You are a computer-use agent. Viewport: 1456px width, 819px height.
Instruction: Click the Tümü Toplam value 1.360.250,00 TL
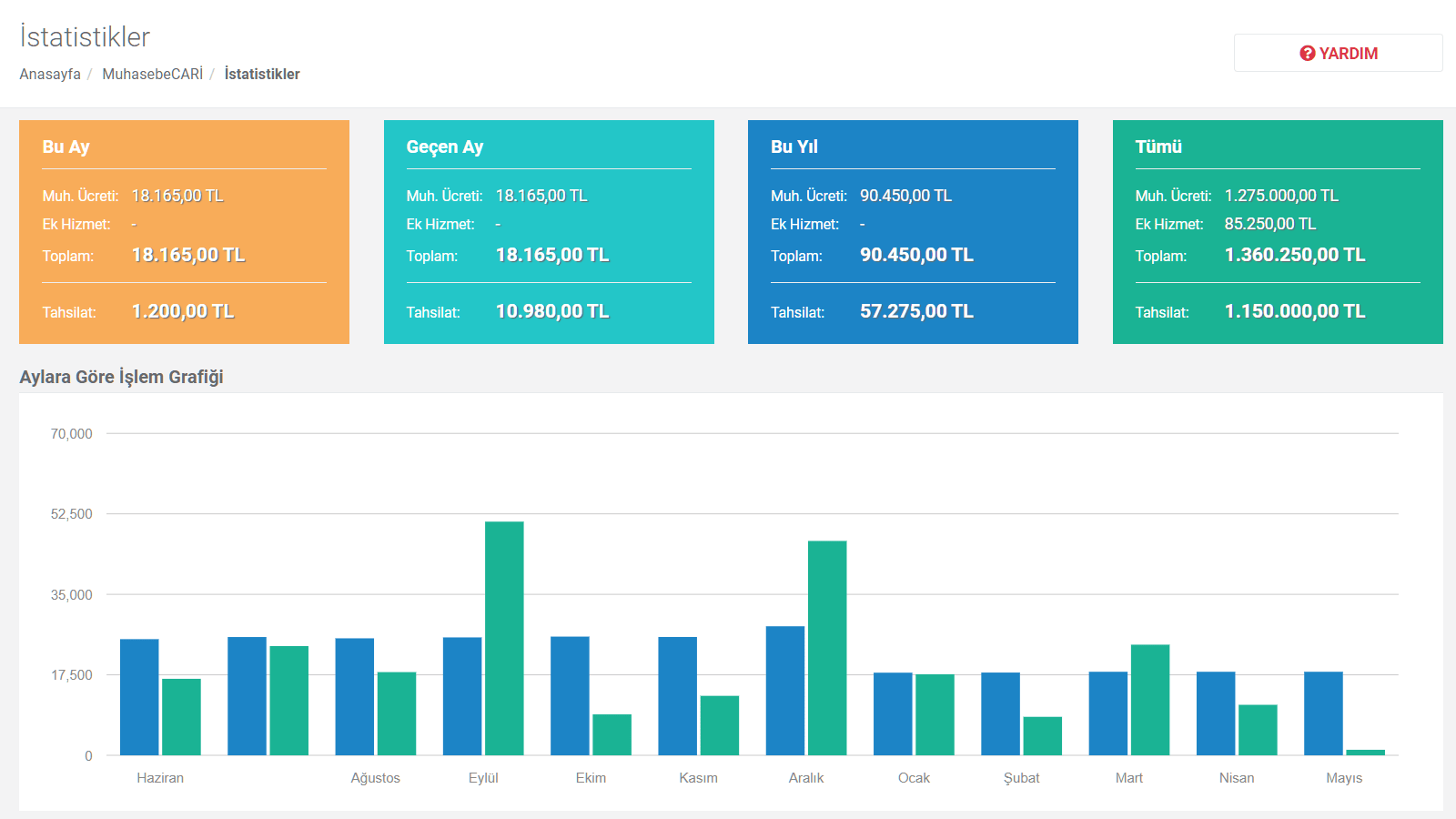point(1294,256)
